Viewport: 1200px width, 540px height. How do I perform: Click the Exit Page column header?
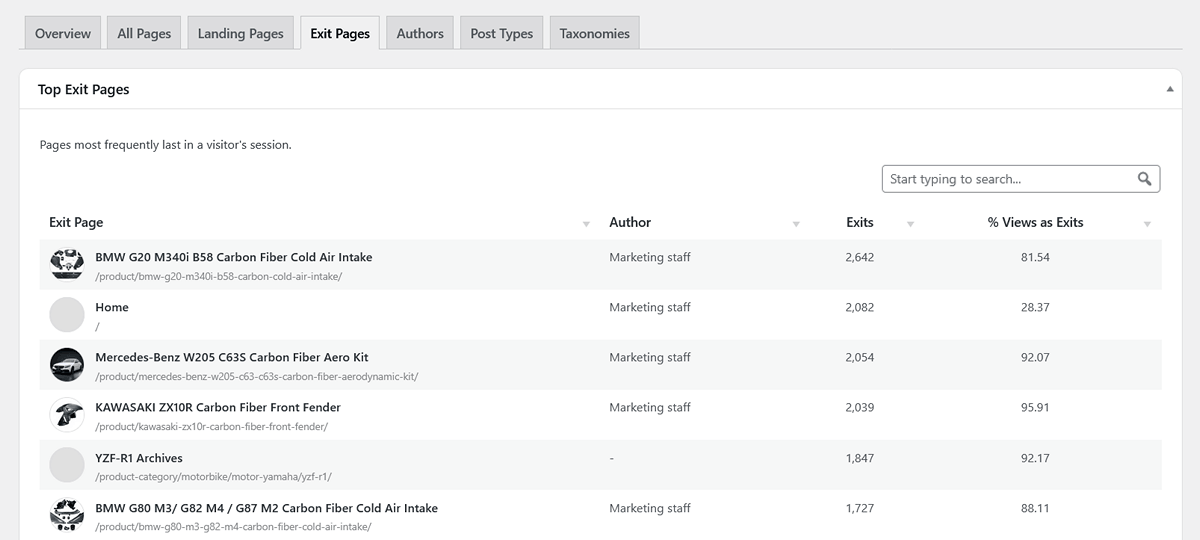(x=76, y=222)
